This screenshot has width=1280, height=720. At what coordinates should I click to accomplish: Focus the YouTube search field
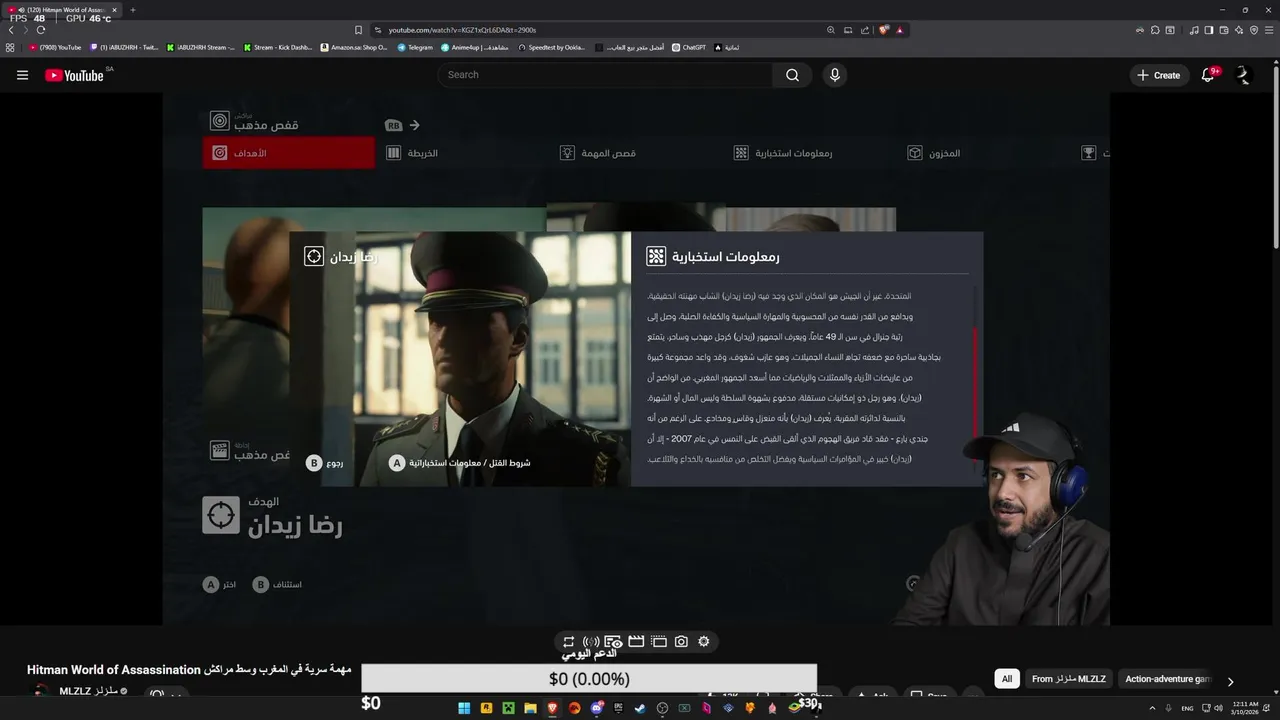click(x=605, y=75)
